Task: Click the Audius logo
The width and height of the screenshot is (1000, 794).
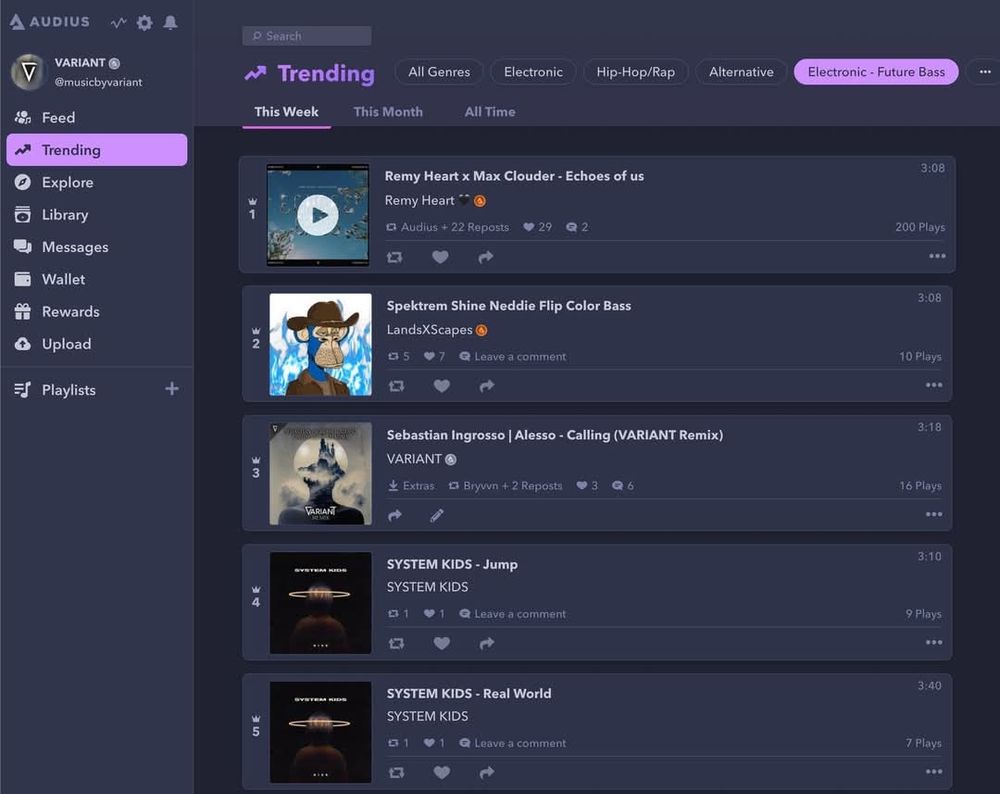Action: 49,22
